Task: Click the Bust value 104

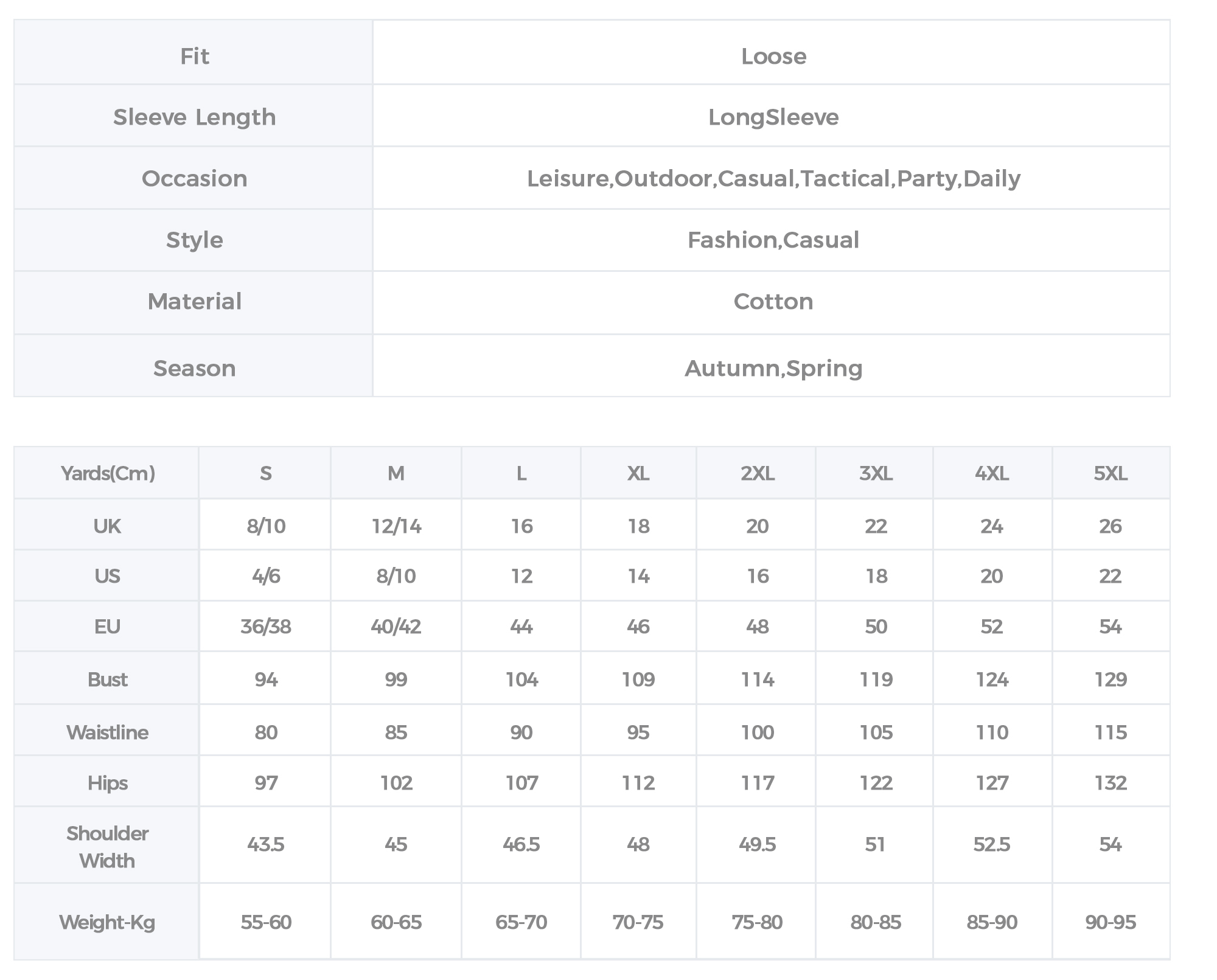Action: click(x=521, y=679)
